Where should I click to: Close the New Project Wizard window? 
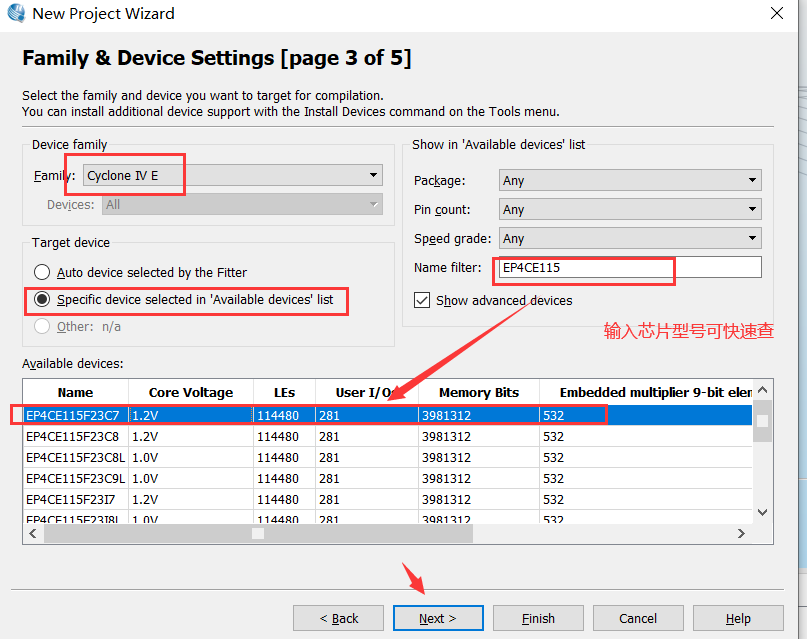point(777,13)
